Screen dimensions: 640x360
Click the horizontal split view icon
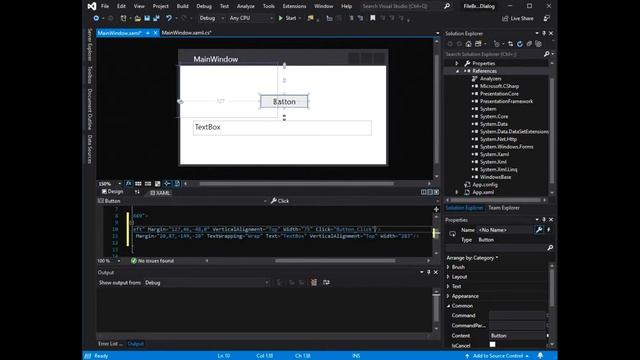point(430,192)
